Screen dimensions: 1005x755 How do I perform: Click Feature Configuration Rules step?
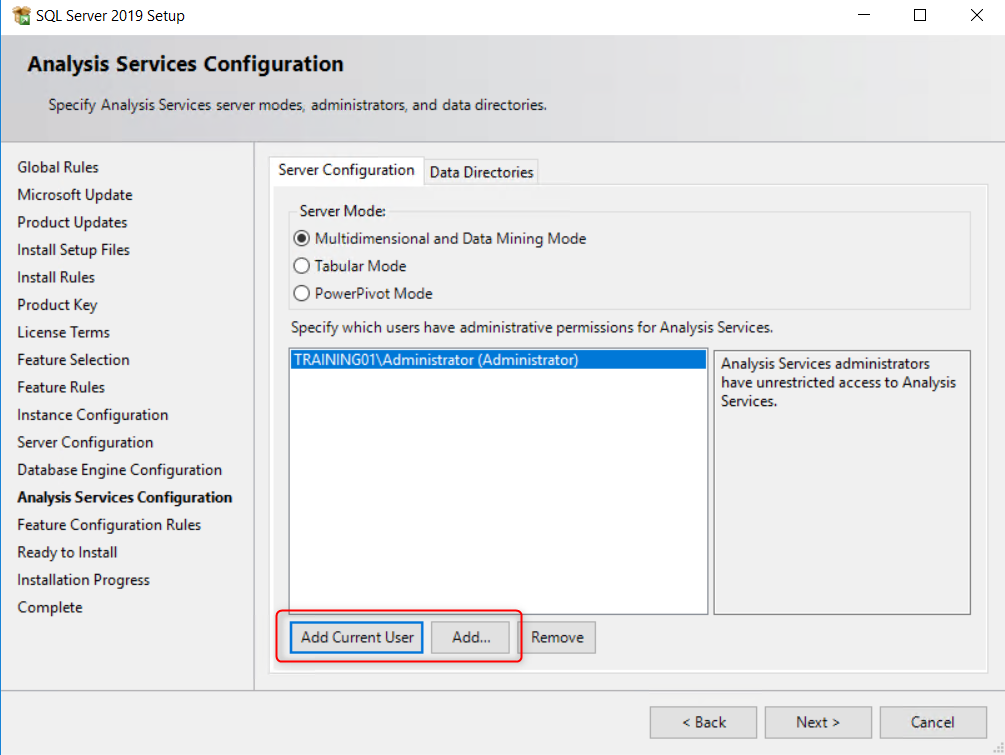pos(109,525)
